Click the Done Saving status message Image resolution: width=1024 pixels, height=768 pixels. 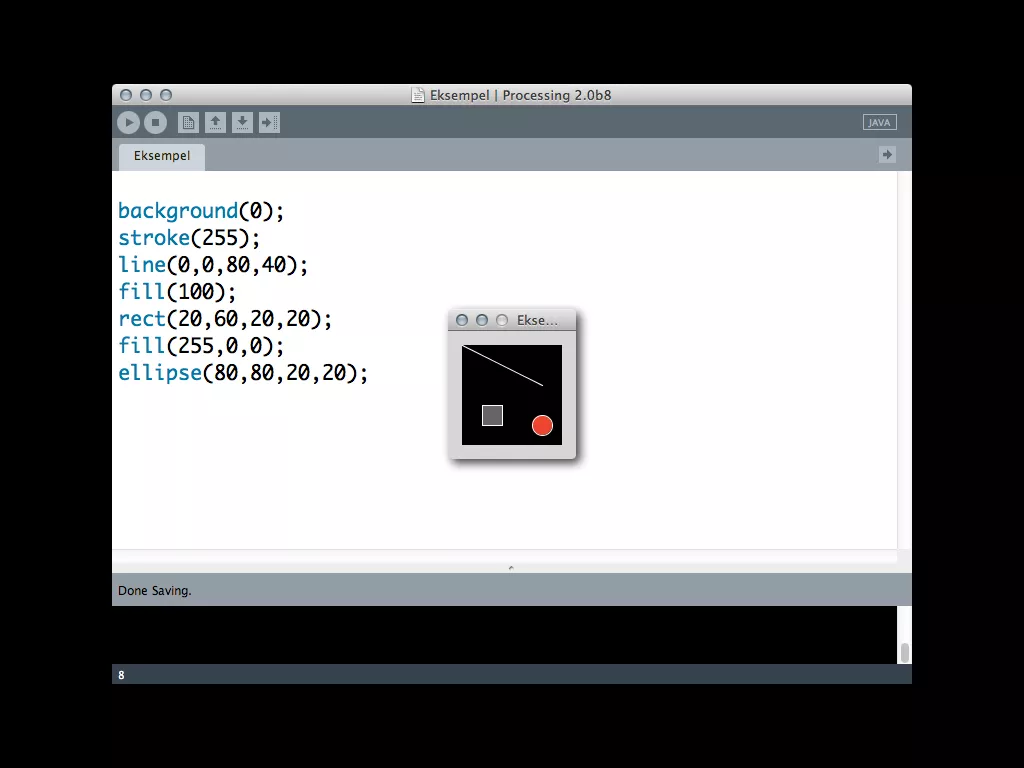click(x=155, y=590)
